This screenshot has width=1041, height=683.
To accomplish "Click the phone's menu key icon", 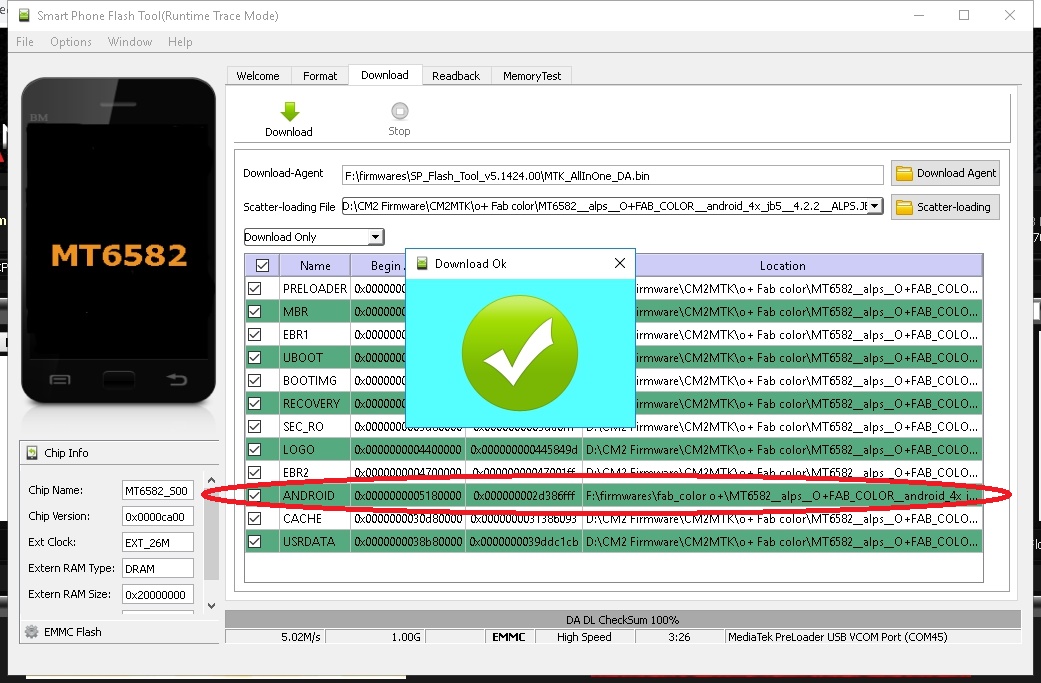I will 60,380.
